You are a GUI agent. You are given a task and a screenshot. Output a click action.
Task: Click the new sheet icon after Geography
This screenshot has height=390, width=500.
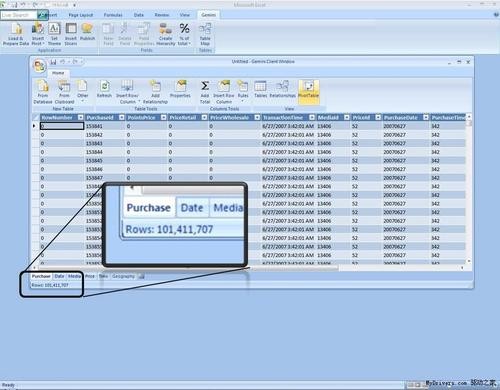click(141, 276)
